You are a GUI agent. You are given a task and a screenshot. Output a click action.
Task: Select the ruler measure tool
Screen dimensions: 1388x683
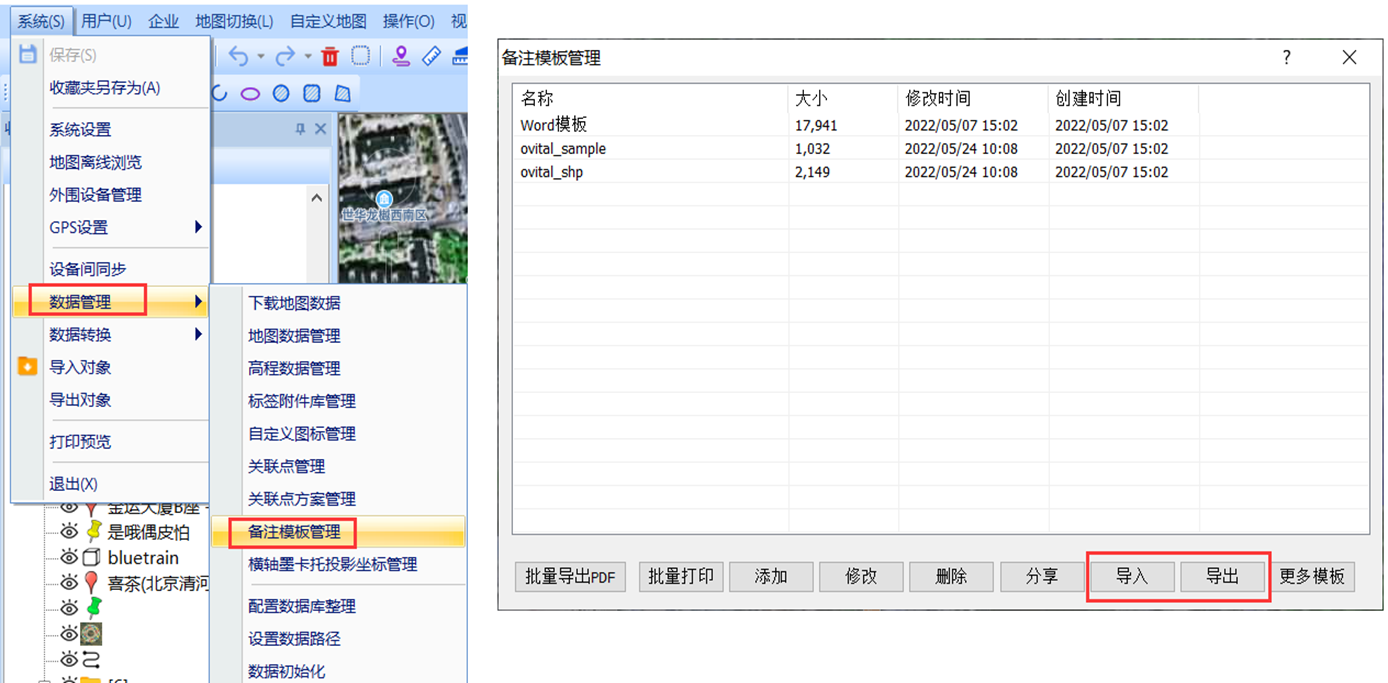tap(431, 56)
